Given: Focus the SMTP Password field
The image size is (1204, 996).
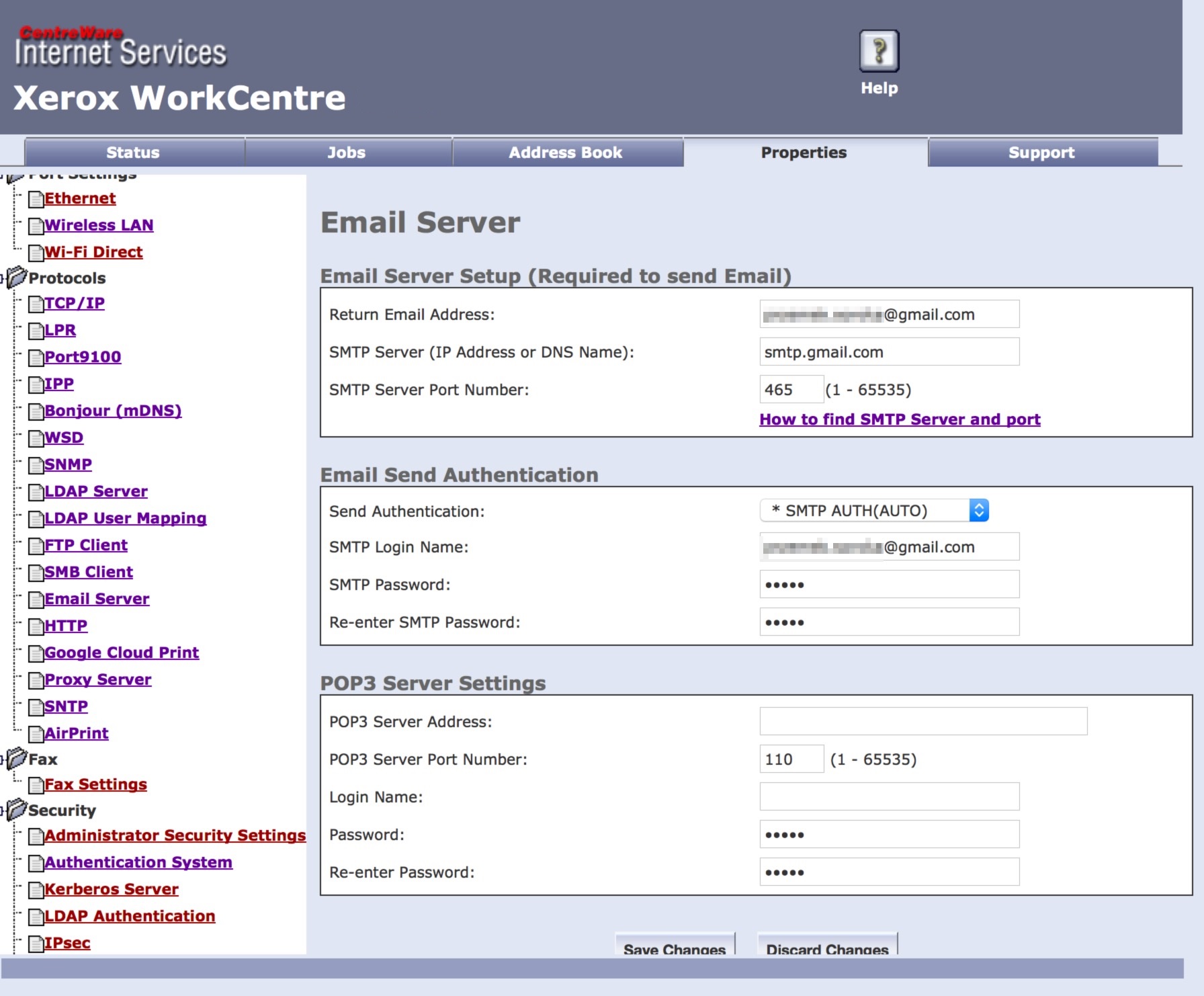Looking at the screenshot, I should 890,584.
